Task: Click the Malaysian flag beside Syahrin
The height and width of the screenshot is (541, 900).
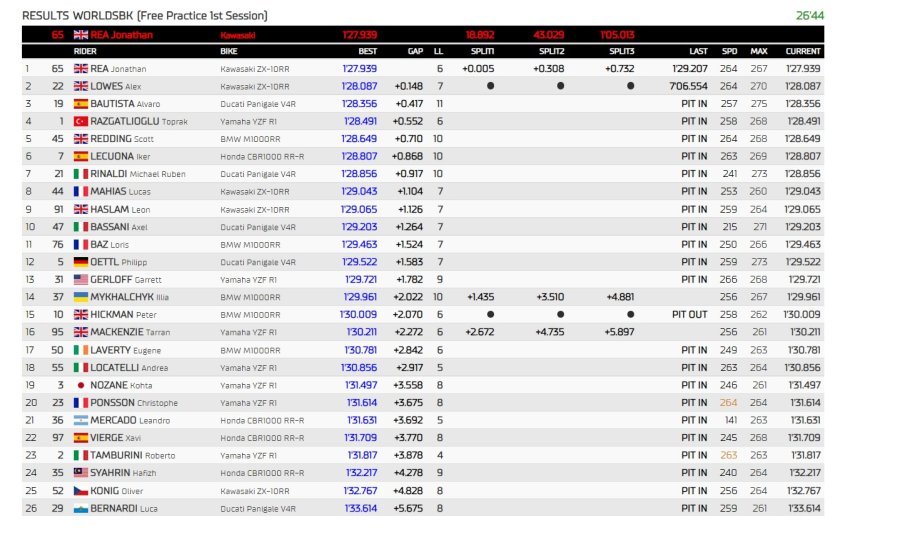Action: pyautogui.click(x=81, y=473)
